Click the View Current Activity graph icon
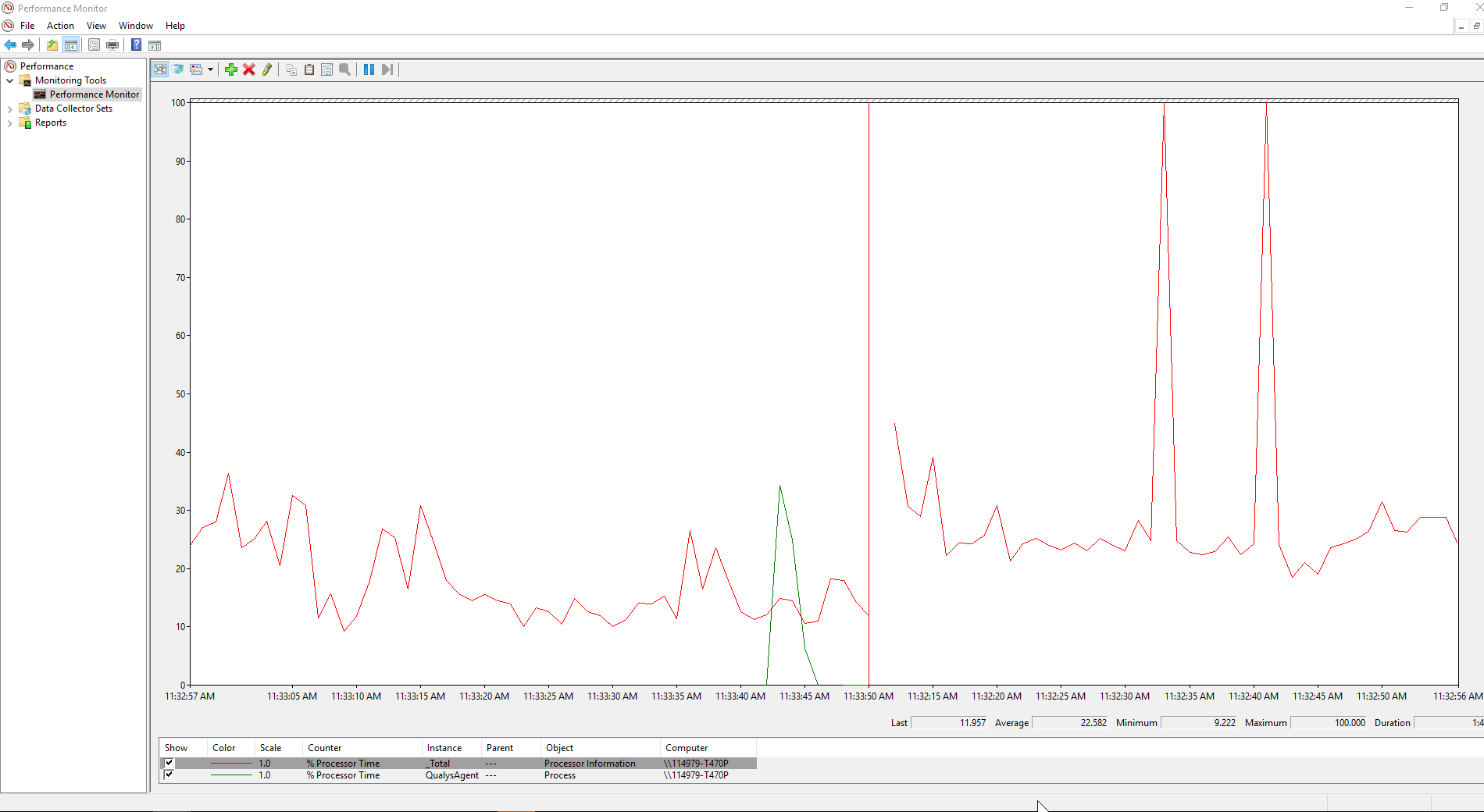The width and height of the screenshot is (1484, 812). coord(160,69)
